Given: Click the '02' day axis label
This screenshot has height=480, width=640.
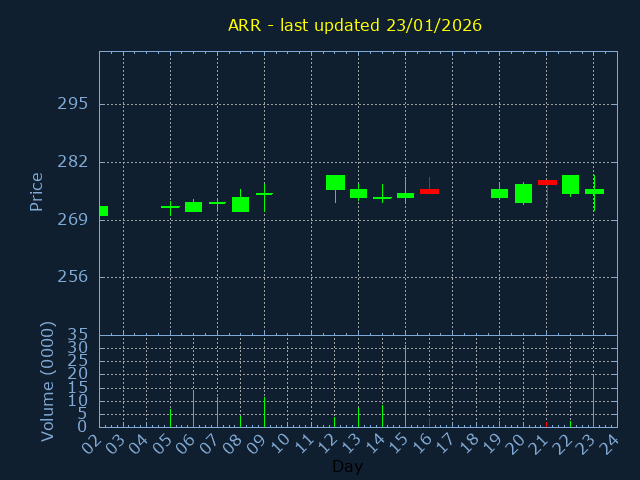Looking at the screenshot, I should [92, 443].
